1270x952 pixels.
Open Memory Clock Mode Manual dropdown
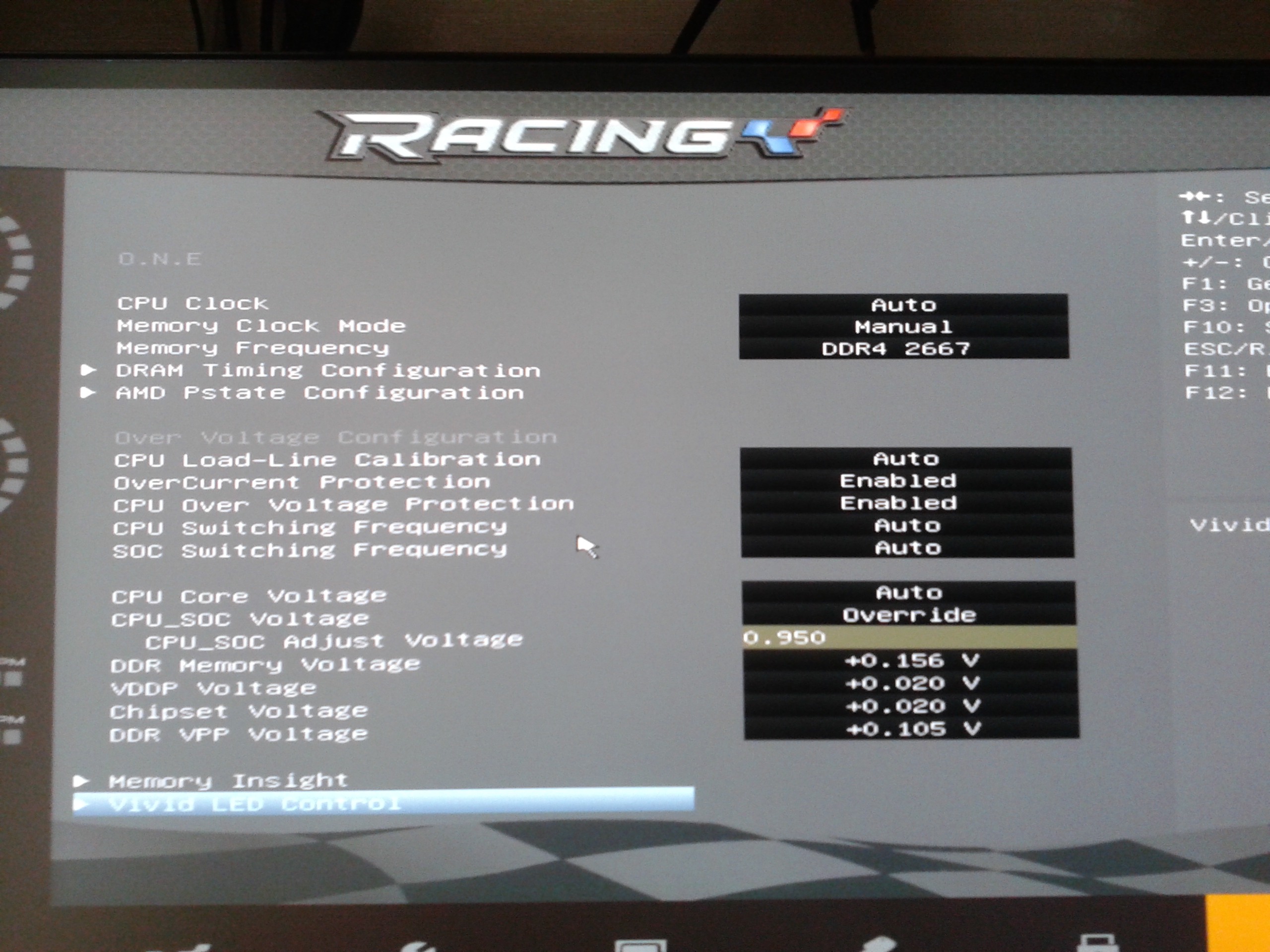coord(904,327)
